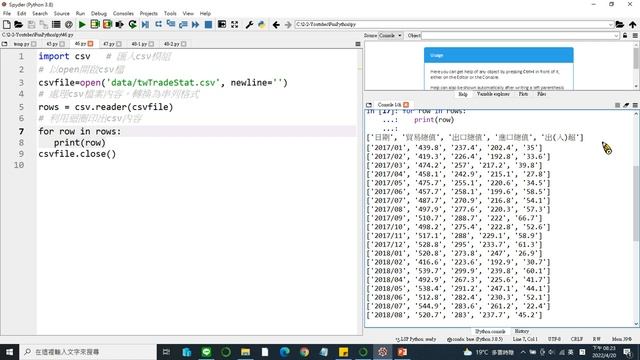This screenshot has height=360, width=640.
Task: Open the Consoles menu
Action: pos(123,13)
